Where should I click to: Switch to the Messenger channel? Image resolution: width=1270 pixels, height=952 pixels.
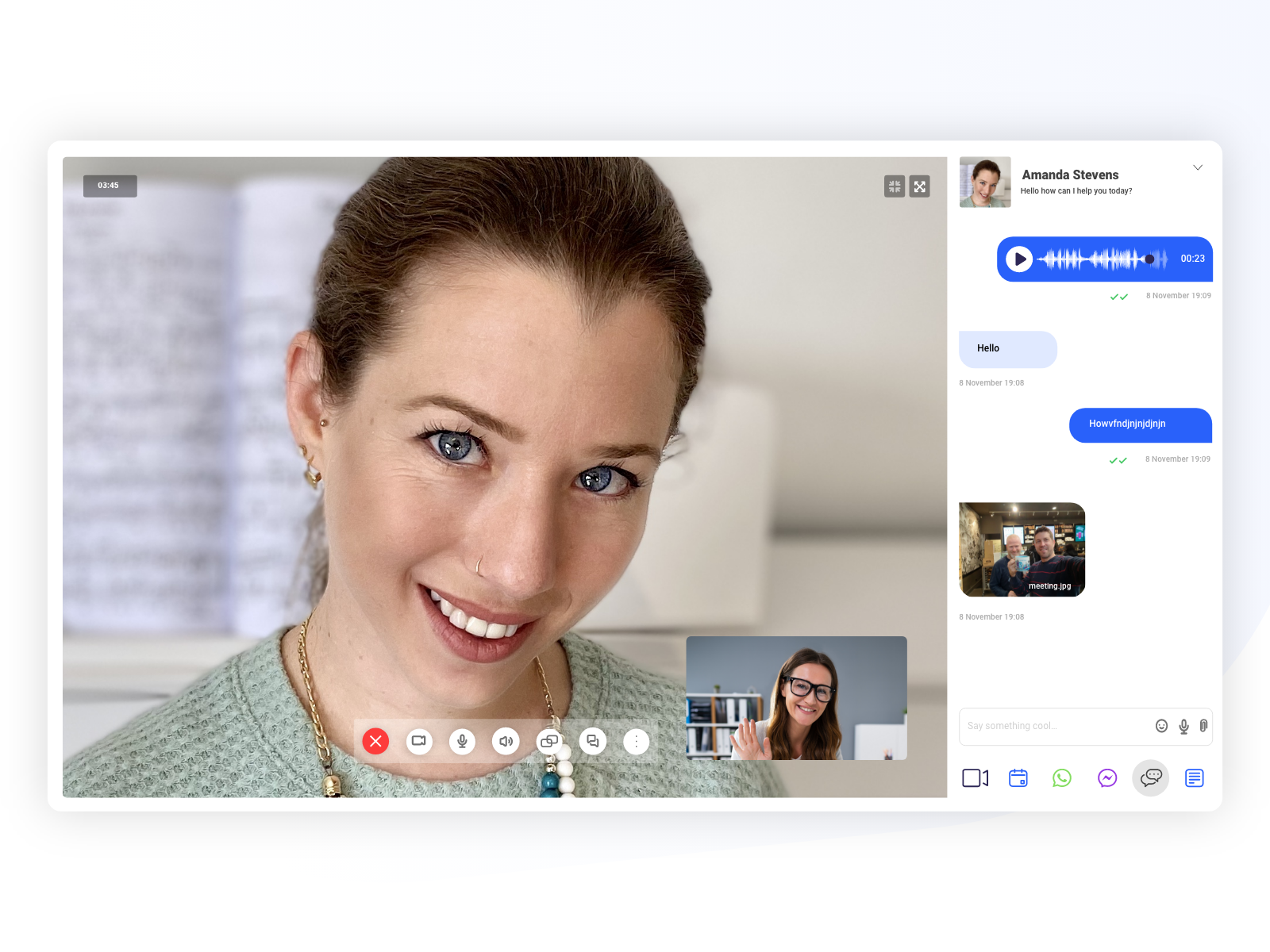(1107, 778)
